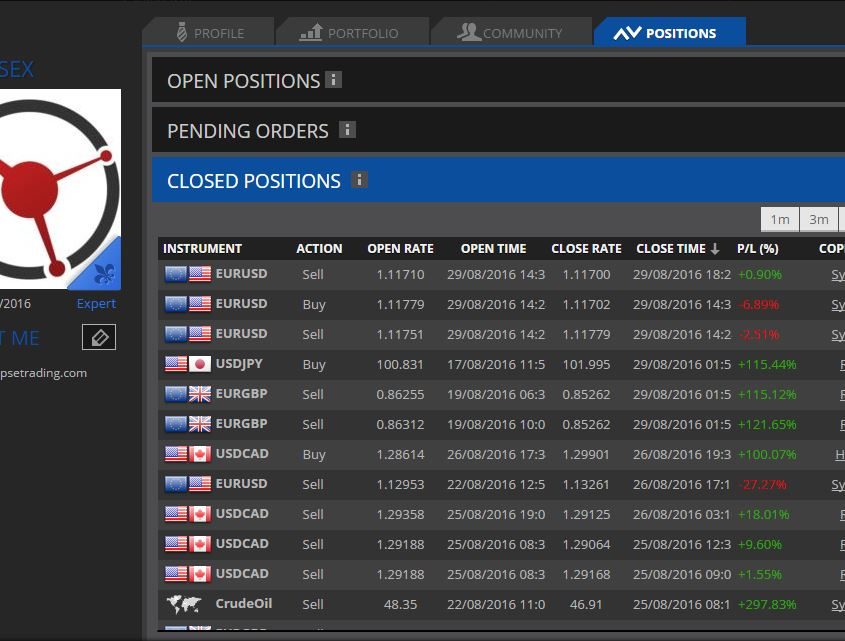
Task: Sort table by P/L (%) column
Action: point(757,249)
